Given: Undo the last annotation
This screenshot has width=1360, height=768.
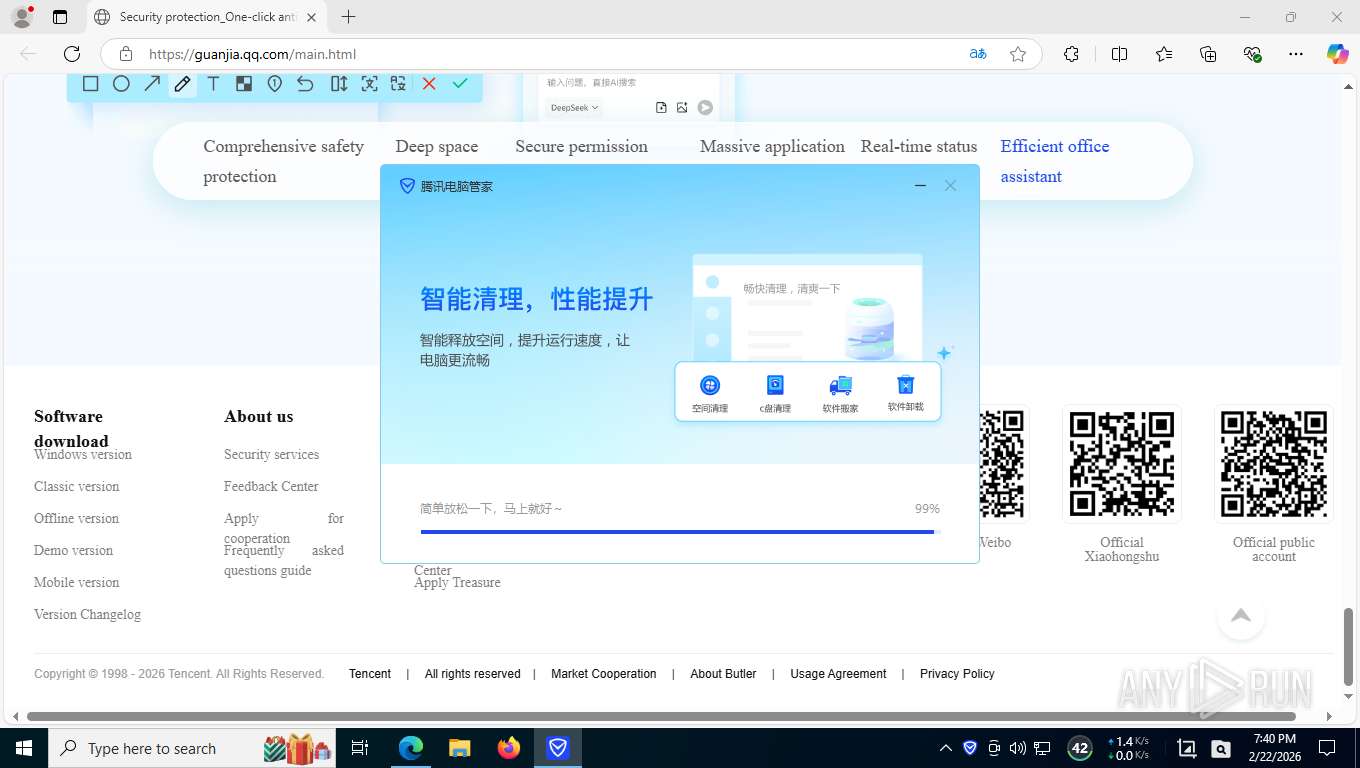Looking at the screenshot, I should (x=305, y=84).
